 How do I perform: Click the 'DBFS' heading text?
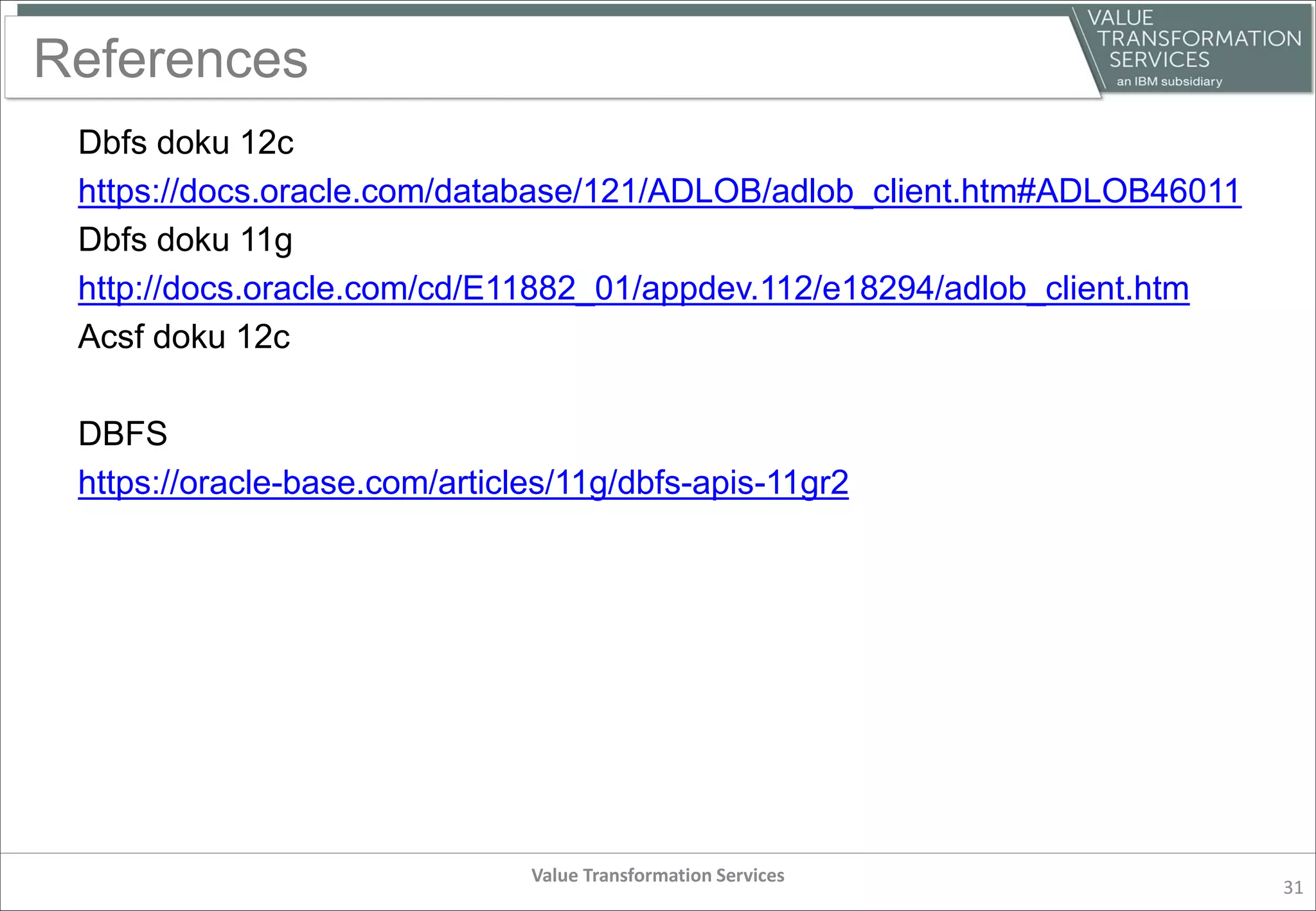tap(123, 434)
